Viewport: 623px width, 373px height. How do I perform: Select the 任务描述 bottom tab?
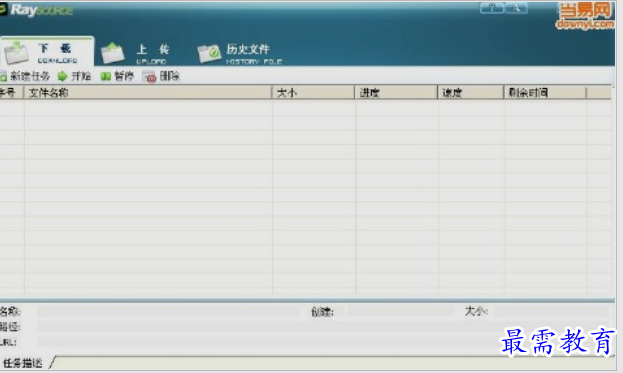(x=23, y=363)
